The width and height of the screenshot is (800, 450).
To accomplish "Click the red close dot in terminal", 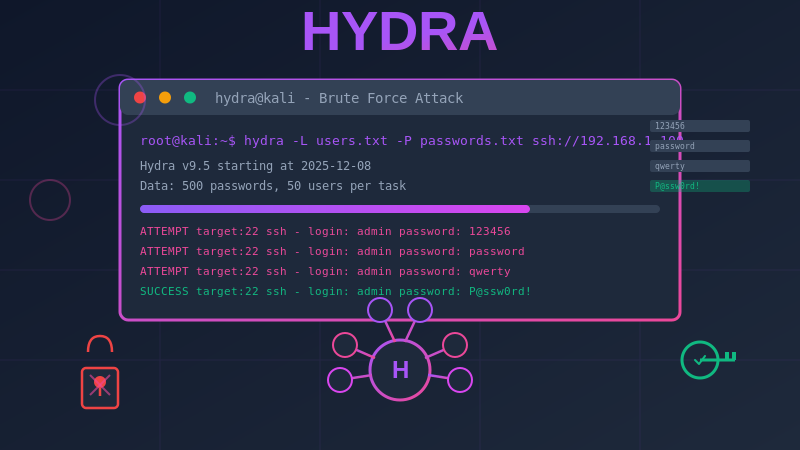I will pos(140,97).
